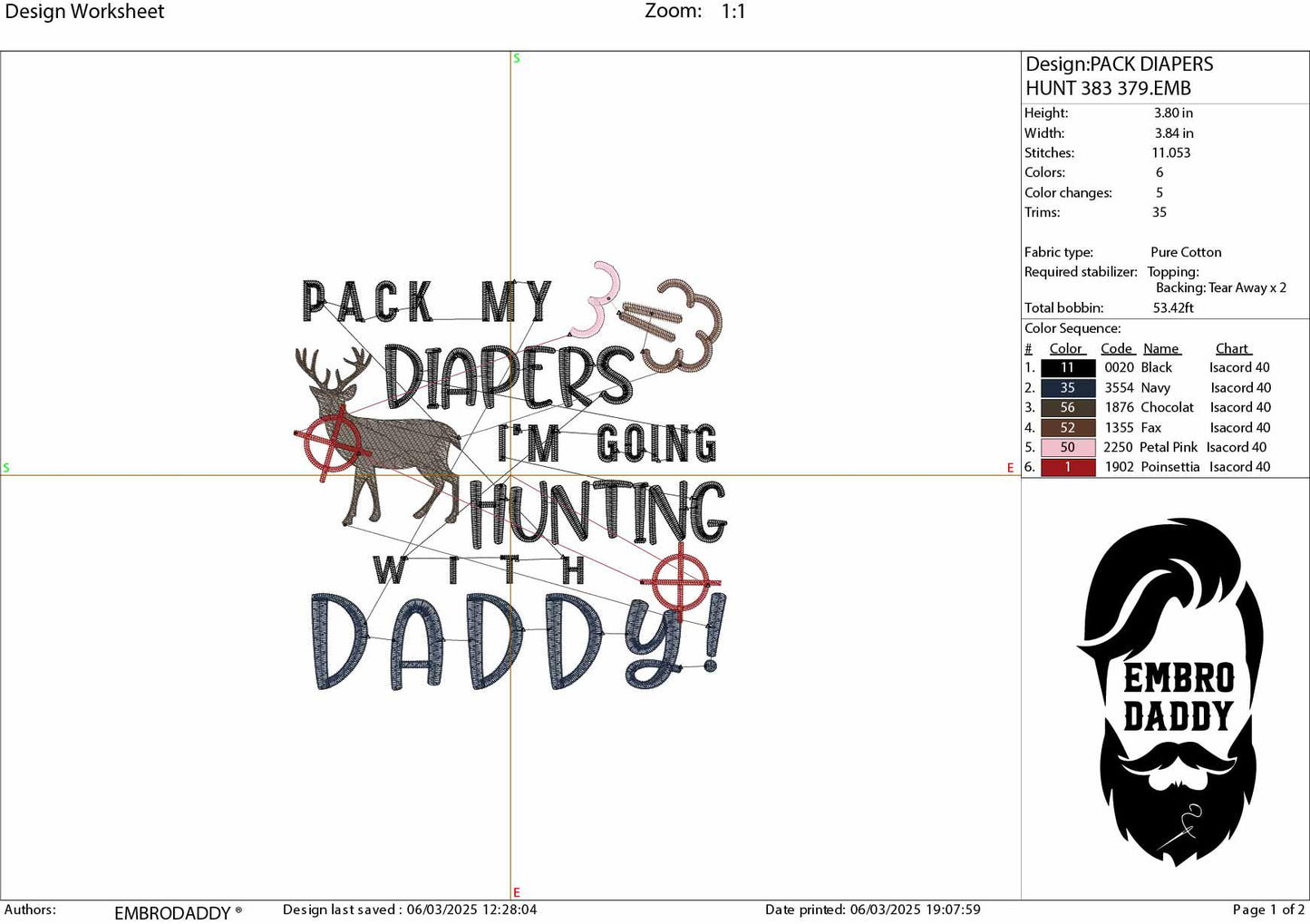Click the pink safety pin graphic

tap(597, 300)
